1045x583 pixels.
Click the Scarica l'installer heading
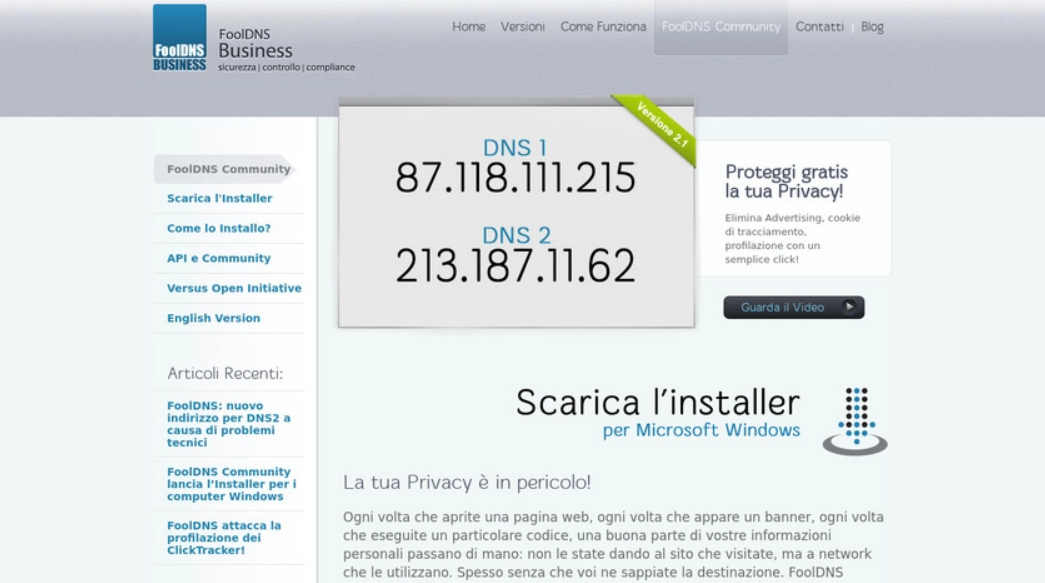657,402
